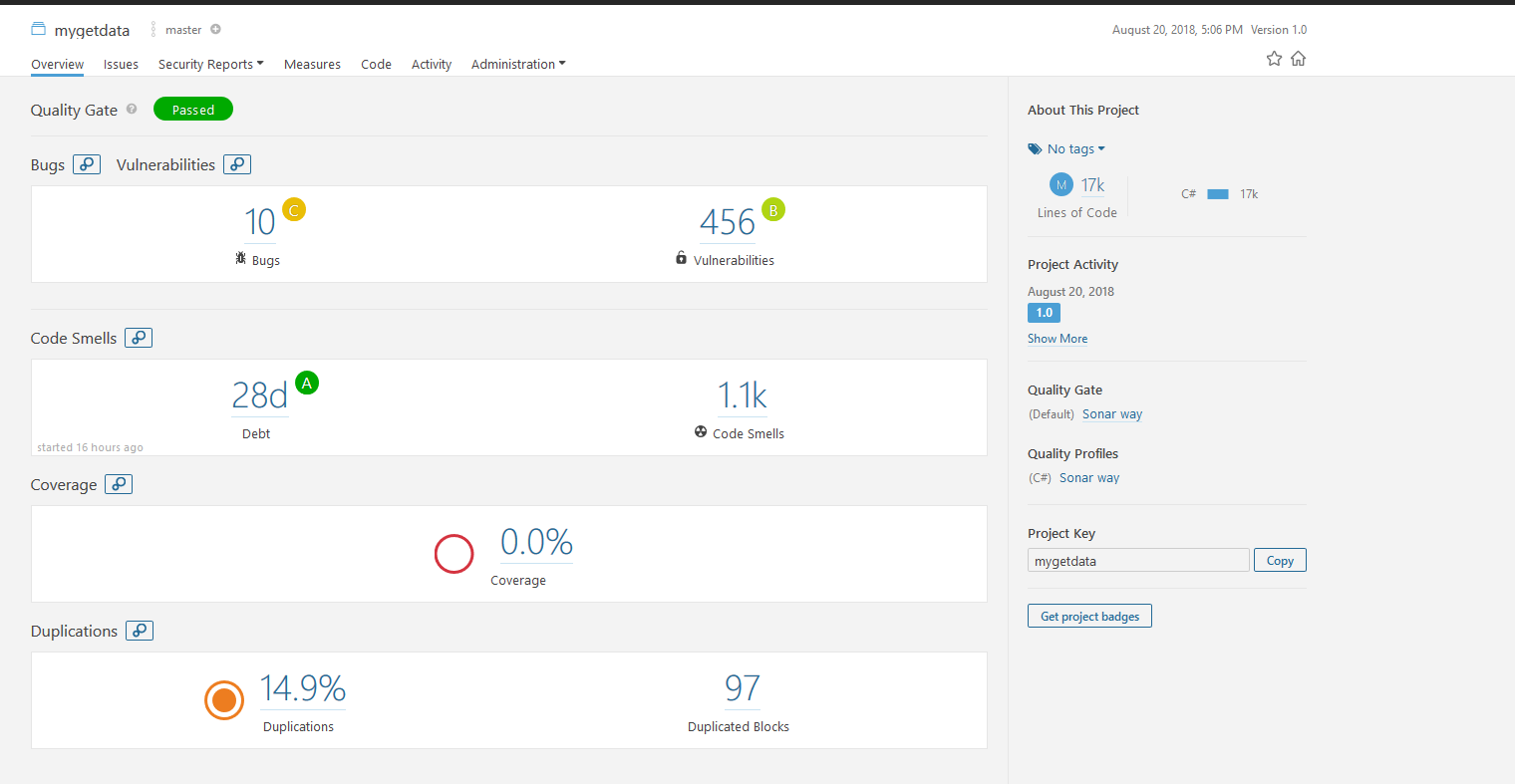Viewport: 1515px width, 784px height.
Task: Click Get project badges button
Action: point(1089,617)
